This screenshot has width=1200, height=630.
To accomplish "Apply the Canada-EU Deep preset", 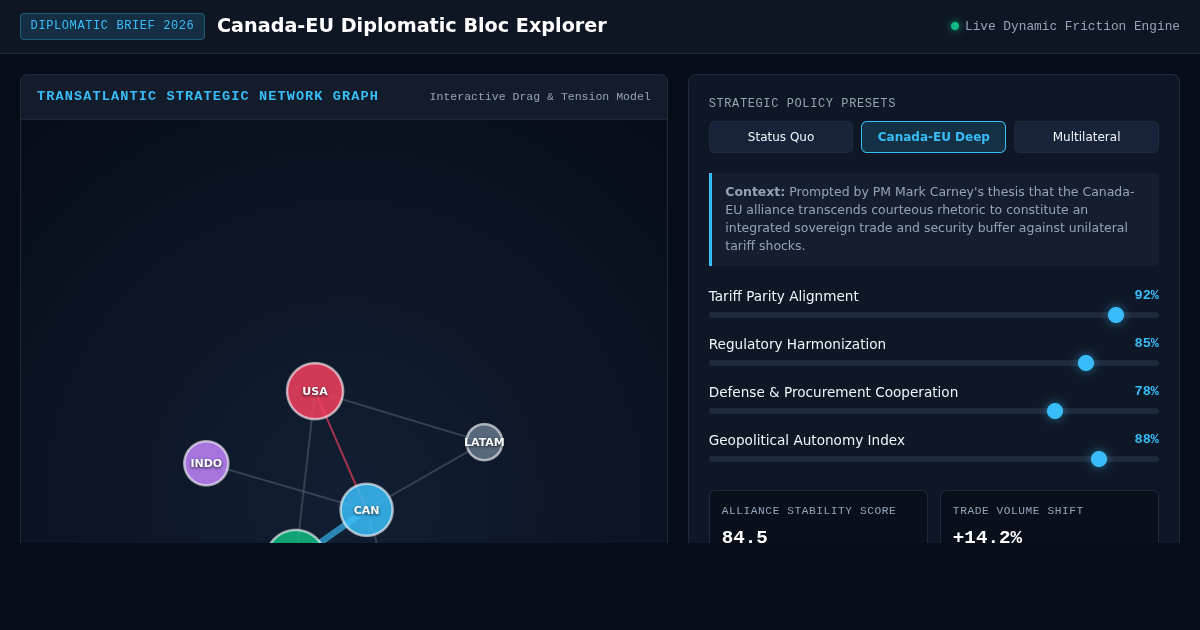I will pyautogui.click(x=933, y=137).
